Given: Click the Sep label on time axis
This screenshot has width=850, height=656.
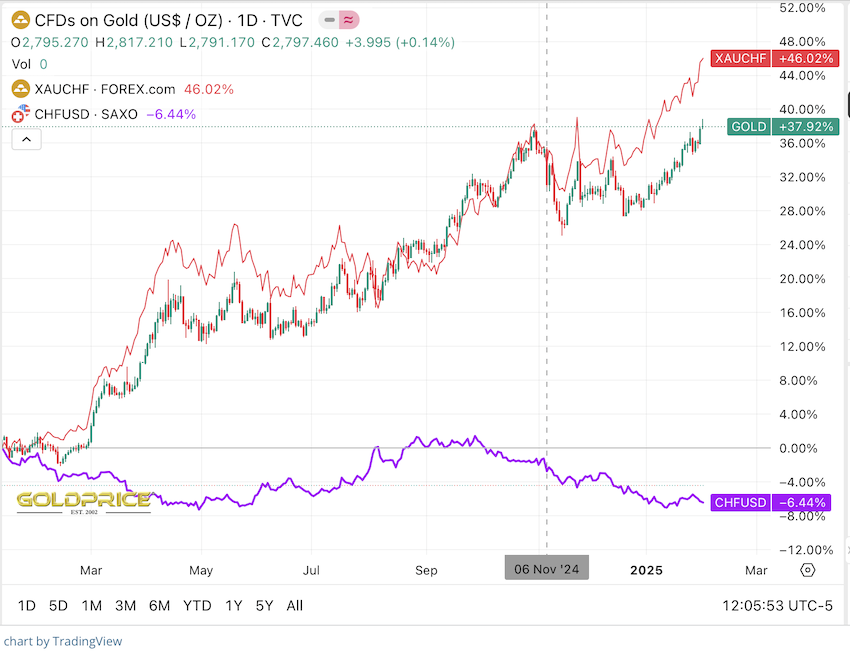Looking at the screenshot, I should 426,570.
